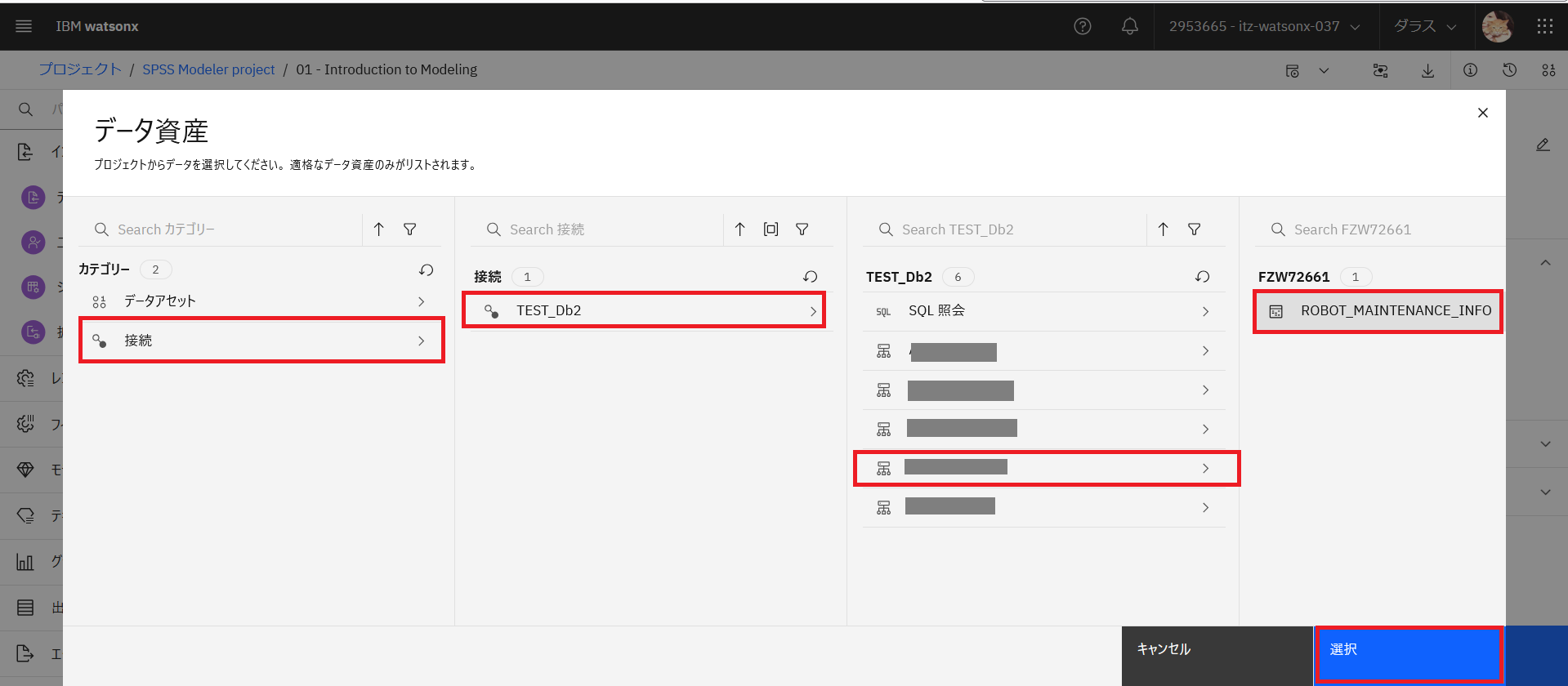
Task: Expand the SQL 照会 row chevron
Action: pyautogui.click(x=1205, y=311)
